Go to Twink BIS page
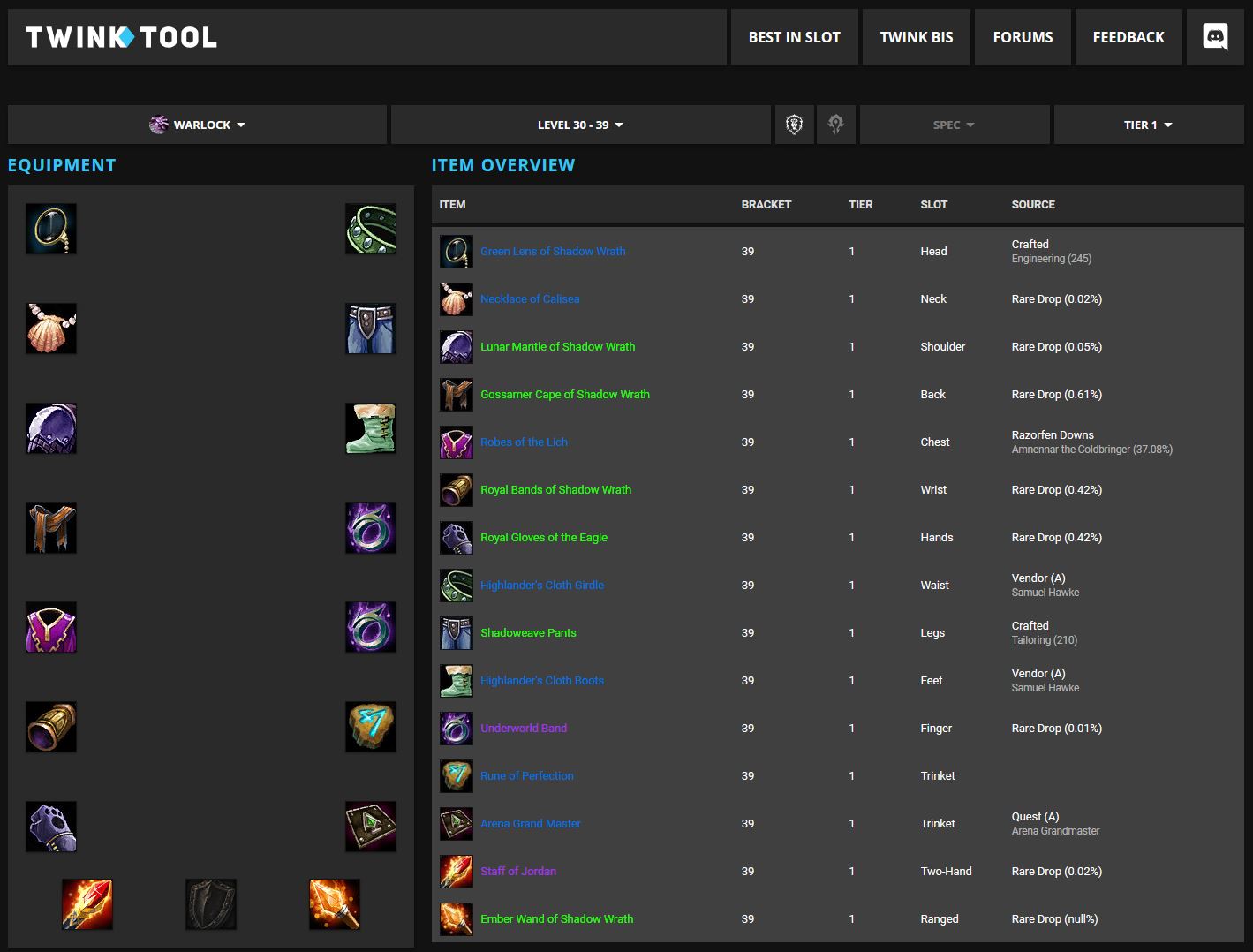Image resolution: width=1253 pixels, height=952 pixels. click(917, 37)
